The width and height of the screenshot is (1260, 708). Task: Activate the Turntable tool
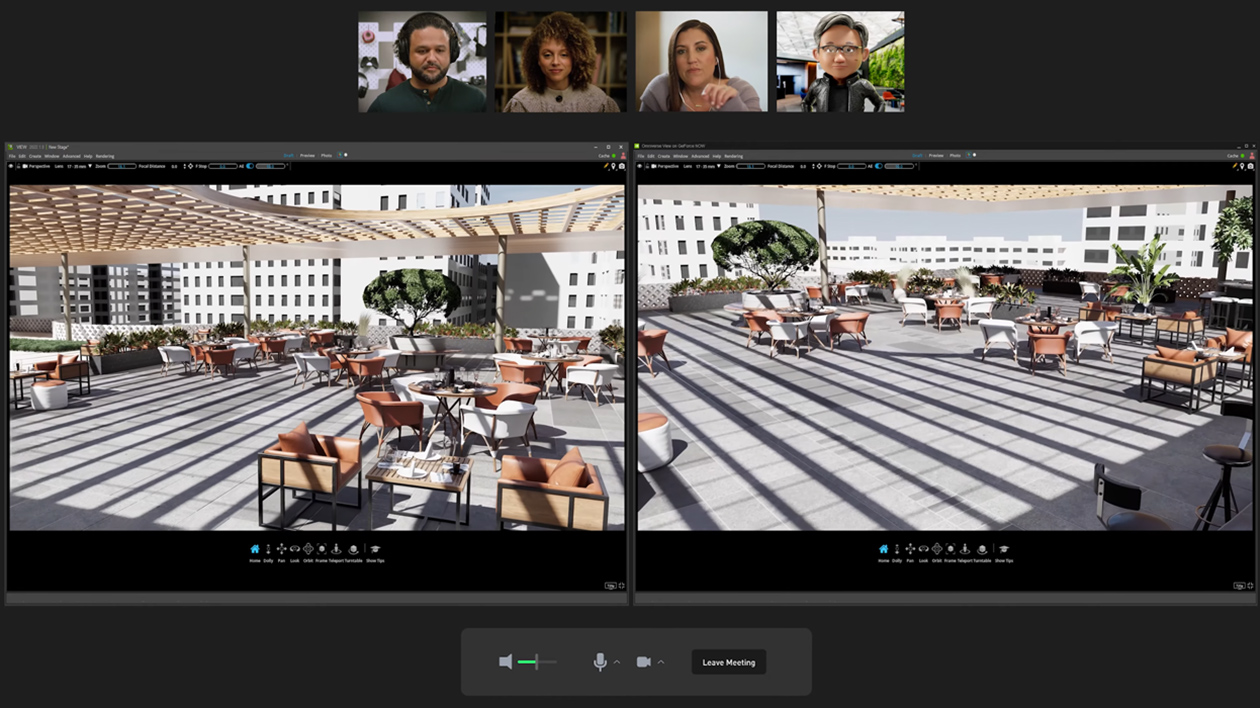(x=353, y=548)
